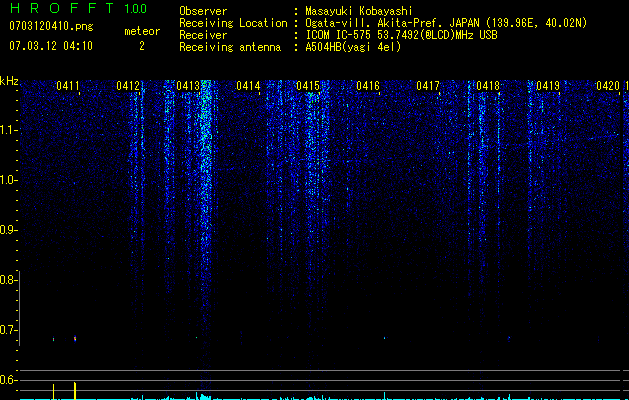Screen dimensions: 629x400
Task: Click the 0416 time marker
Action: [x=368, y=86]
